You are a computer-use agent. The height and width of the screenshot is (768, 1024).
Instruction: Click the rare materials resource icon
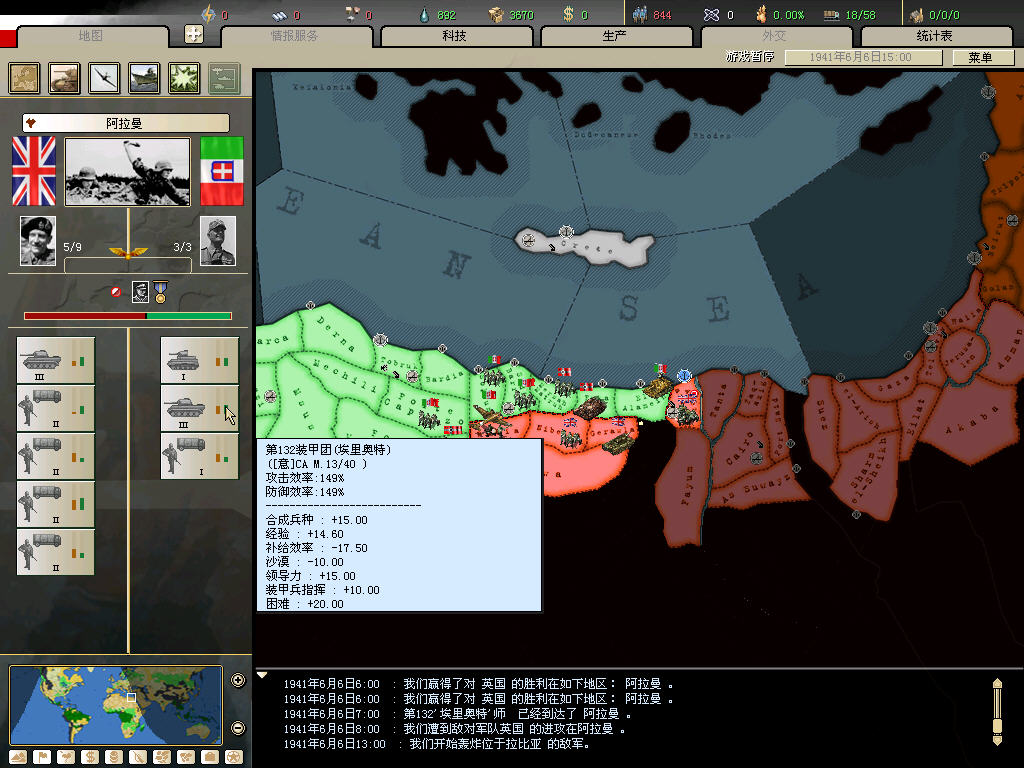point(353,14)
